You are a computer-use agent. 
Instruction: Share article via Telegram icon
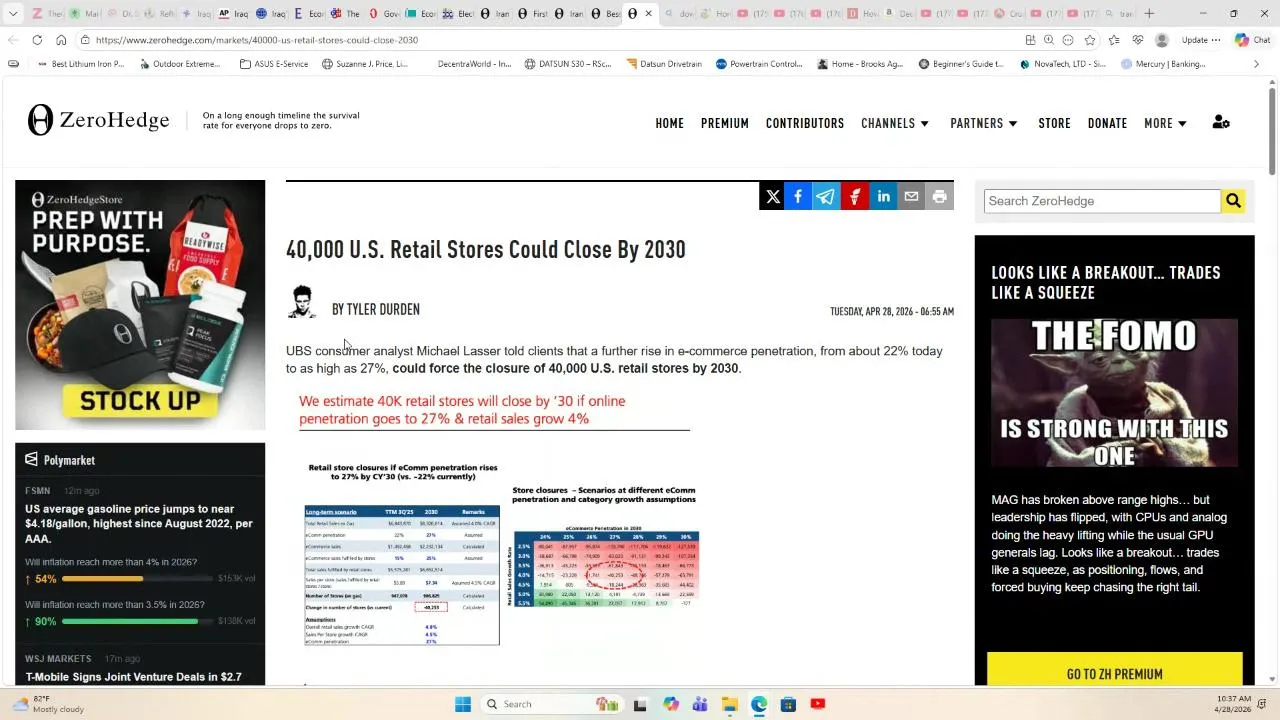click(825, 197)
